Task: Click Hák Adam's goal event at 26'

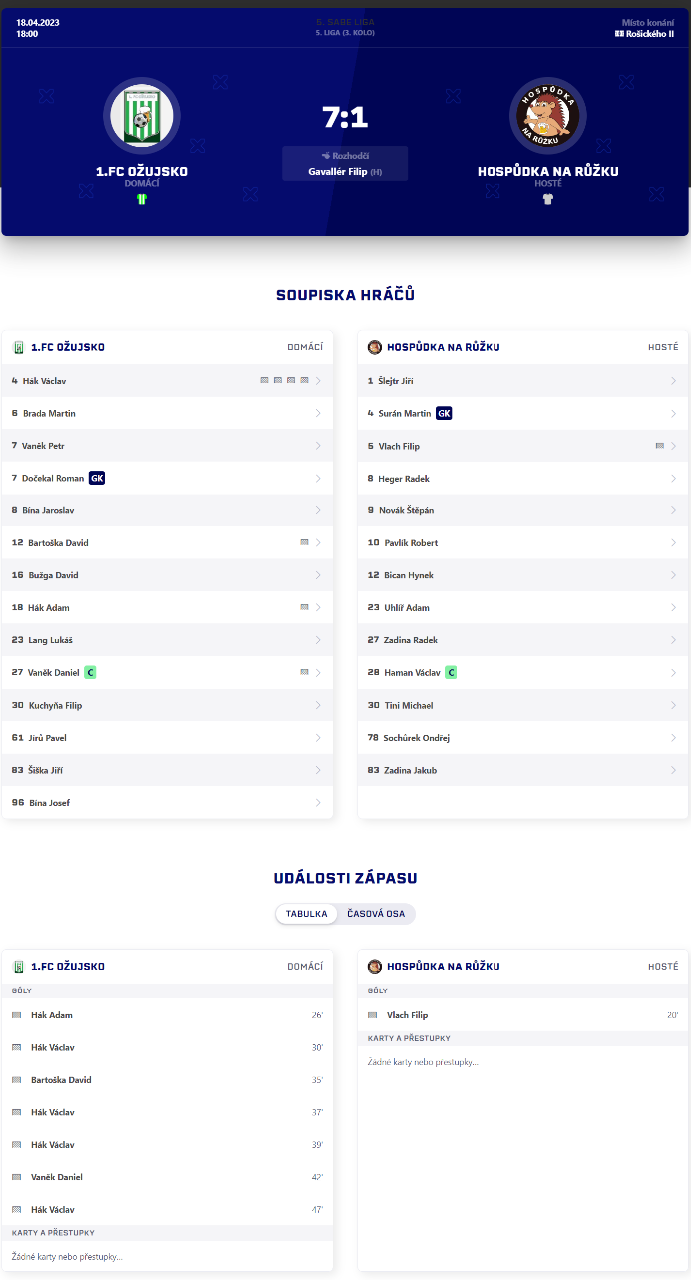Action: point(52,1015)
